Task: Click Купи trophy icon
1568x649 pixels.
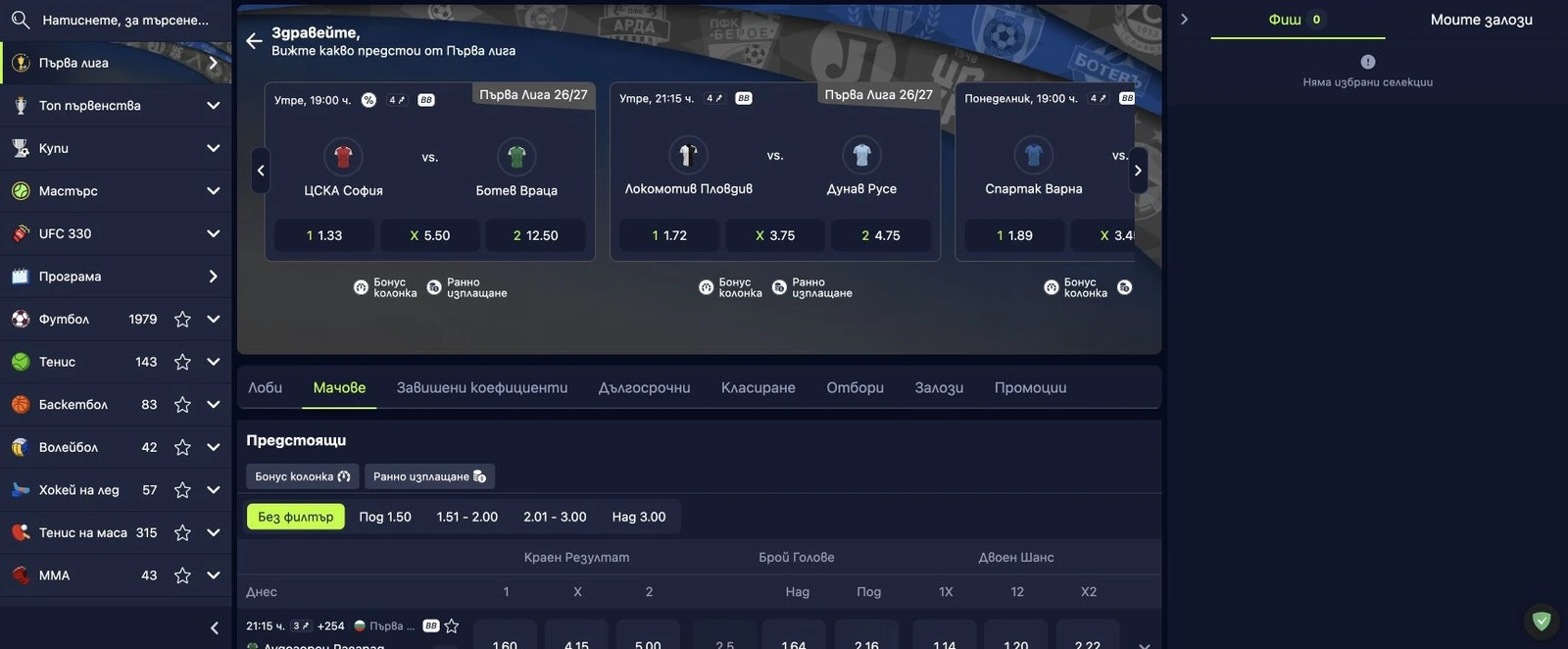Action: tap(21, 148)
